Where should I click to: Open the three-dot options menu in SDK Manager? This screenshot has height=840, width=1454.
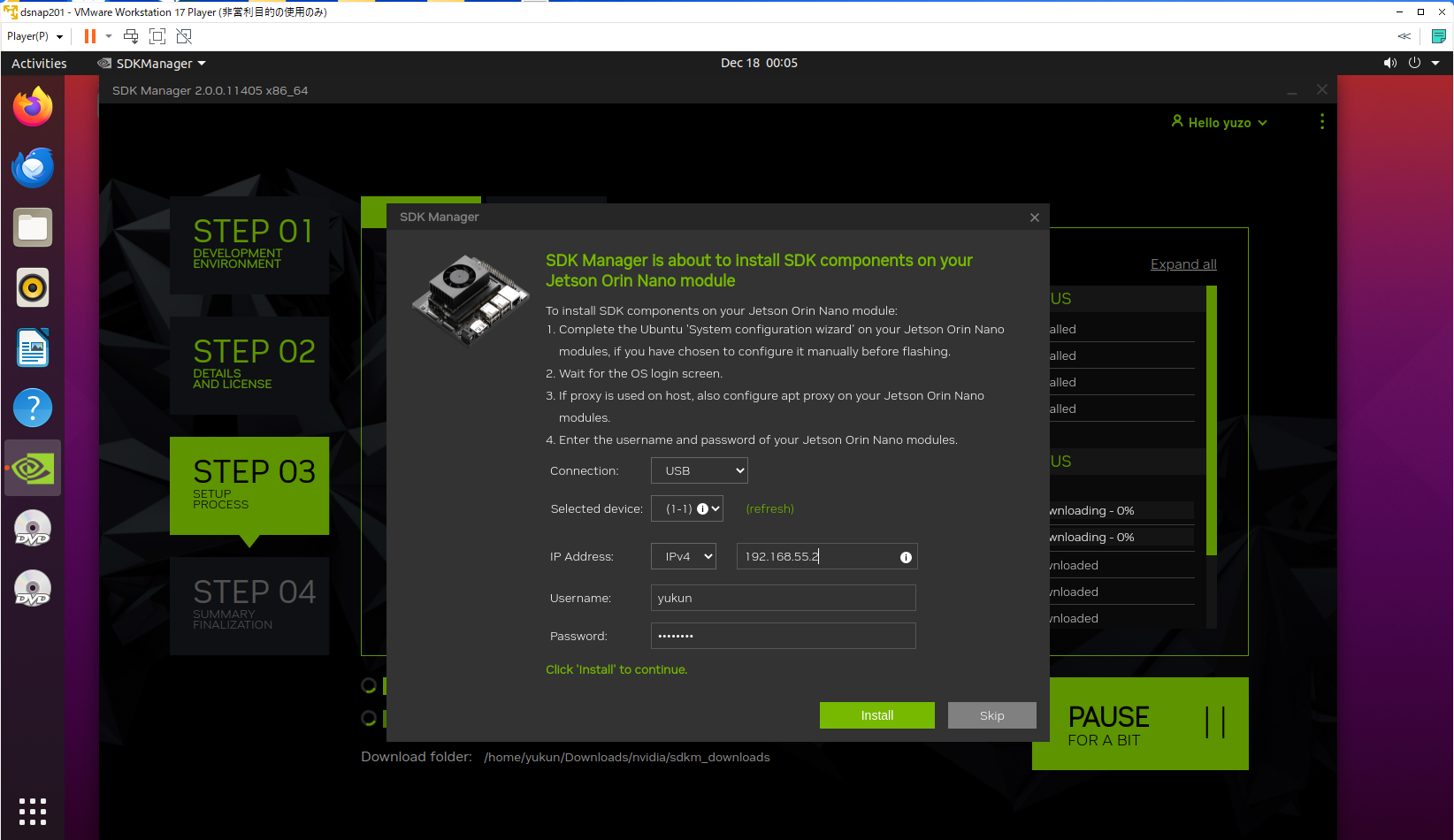1322,122
